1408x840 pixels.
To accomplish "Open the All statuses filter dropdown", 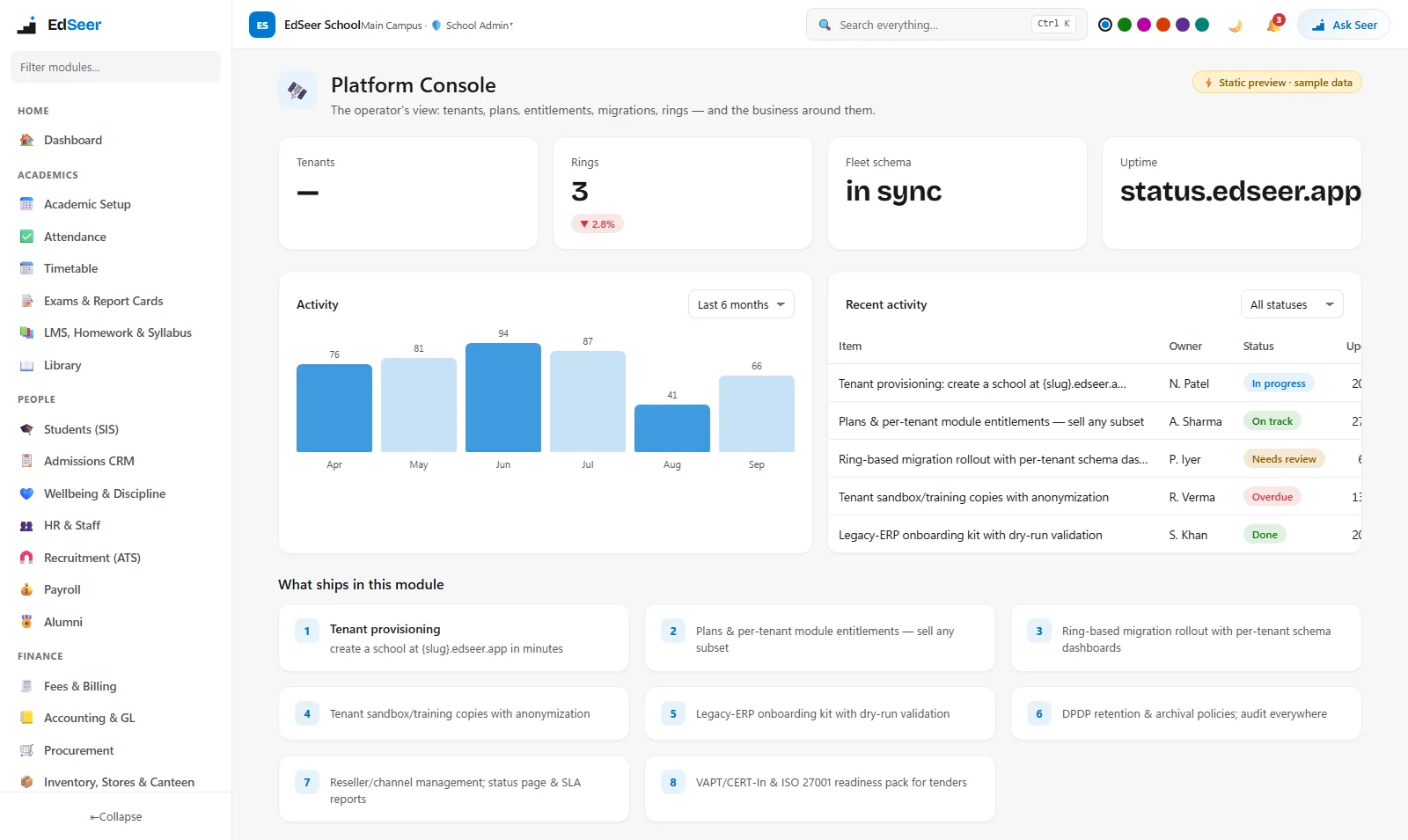I will click(1292, 304).
